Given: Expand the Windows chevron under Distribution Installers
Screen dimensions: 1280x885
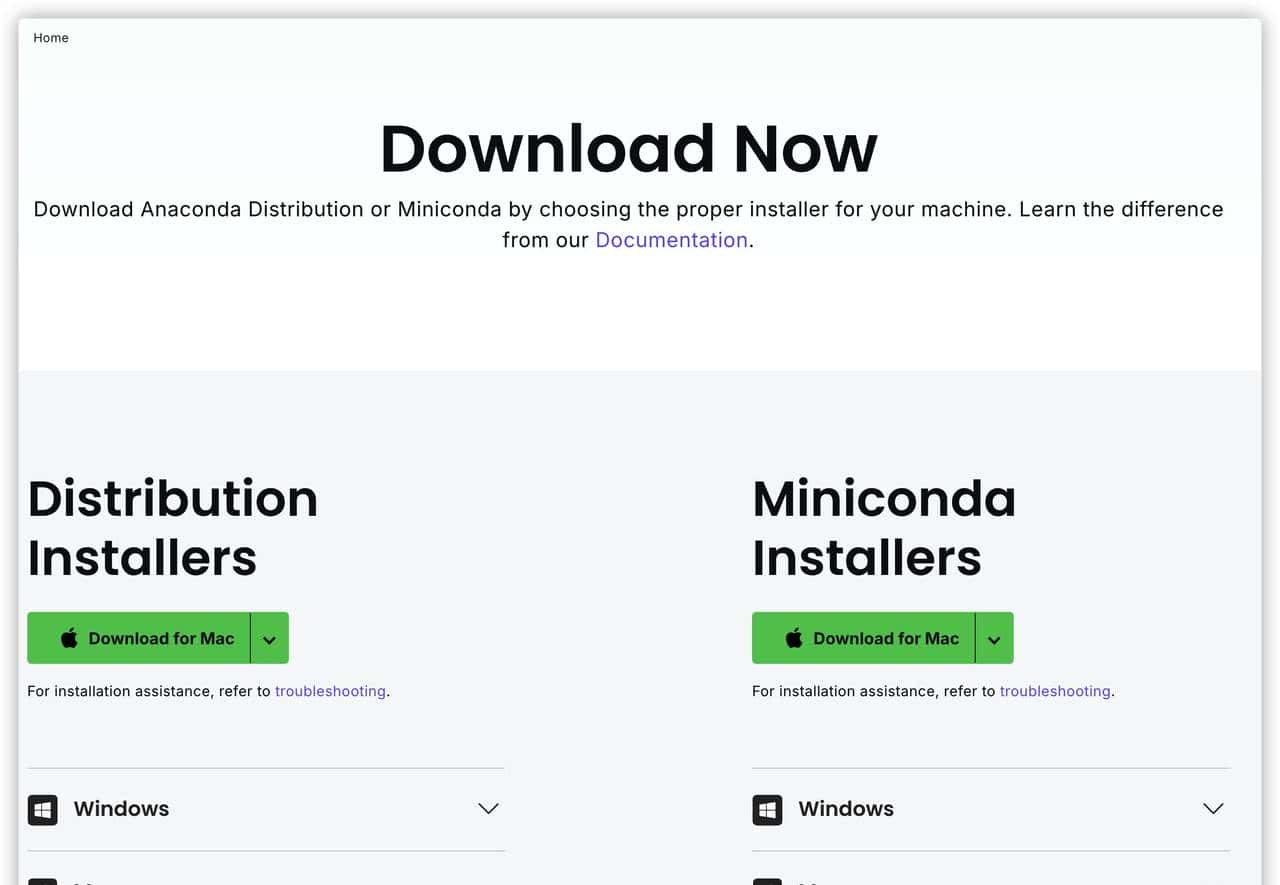Looking at the screenshot, I should (x=488, y=809).
